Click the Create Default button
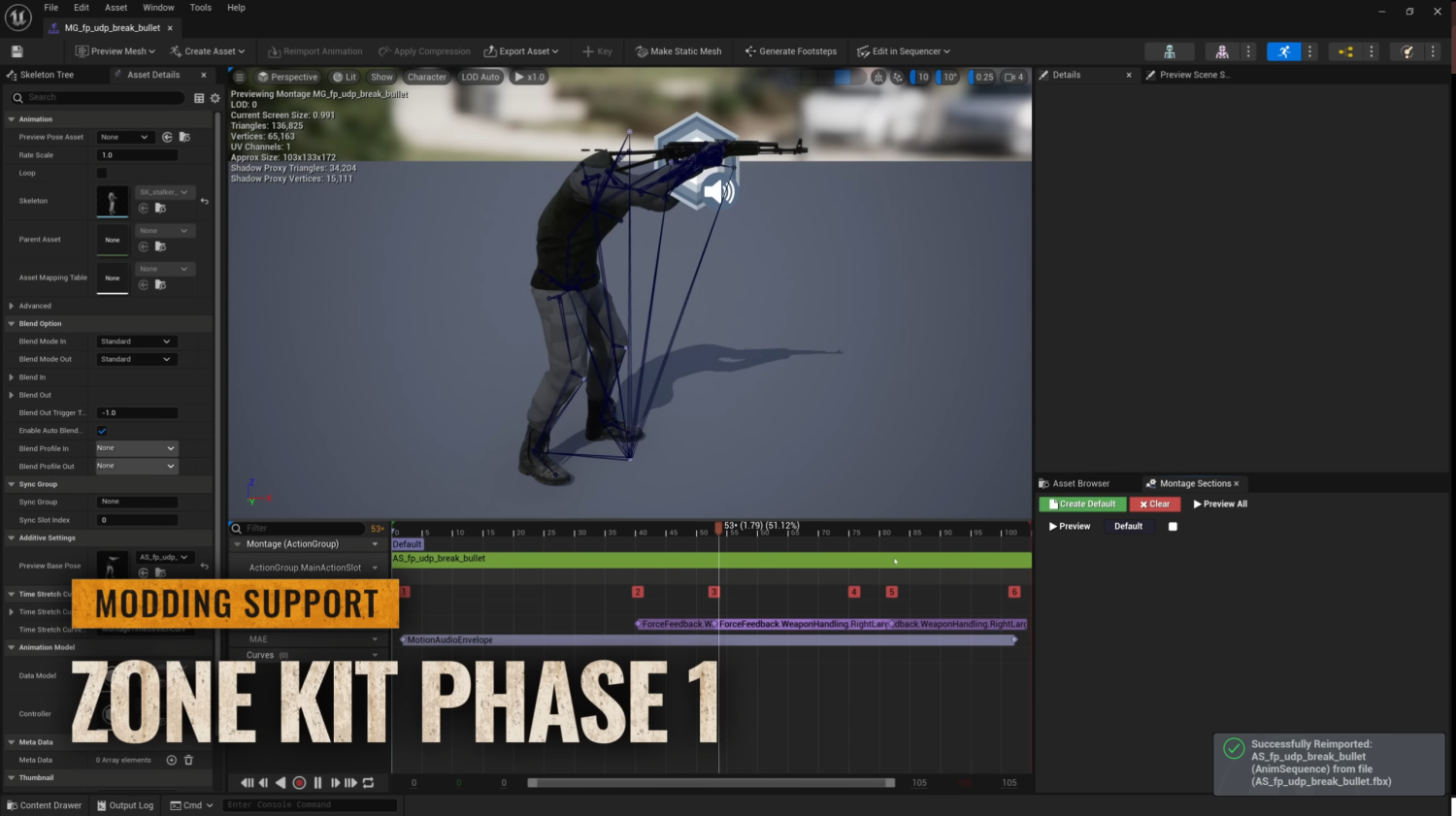Screen dimensions: 1456x816 point(1082,505)
